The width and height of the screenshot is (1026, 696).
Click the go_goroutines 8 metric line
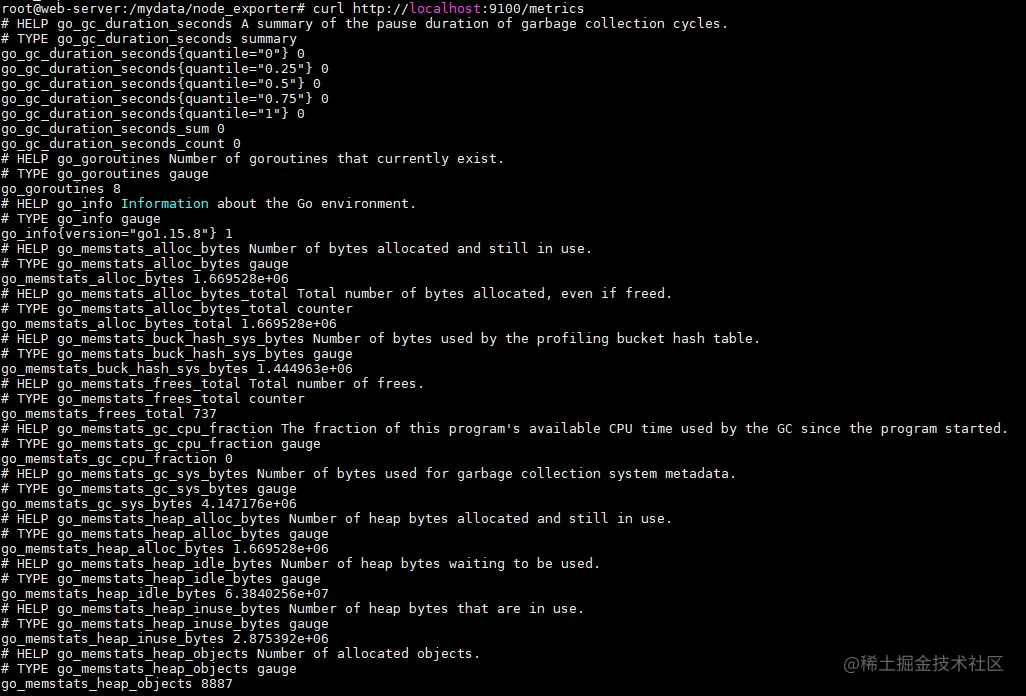[x=61, y=188]
